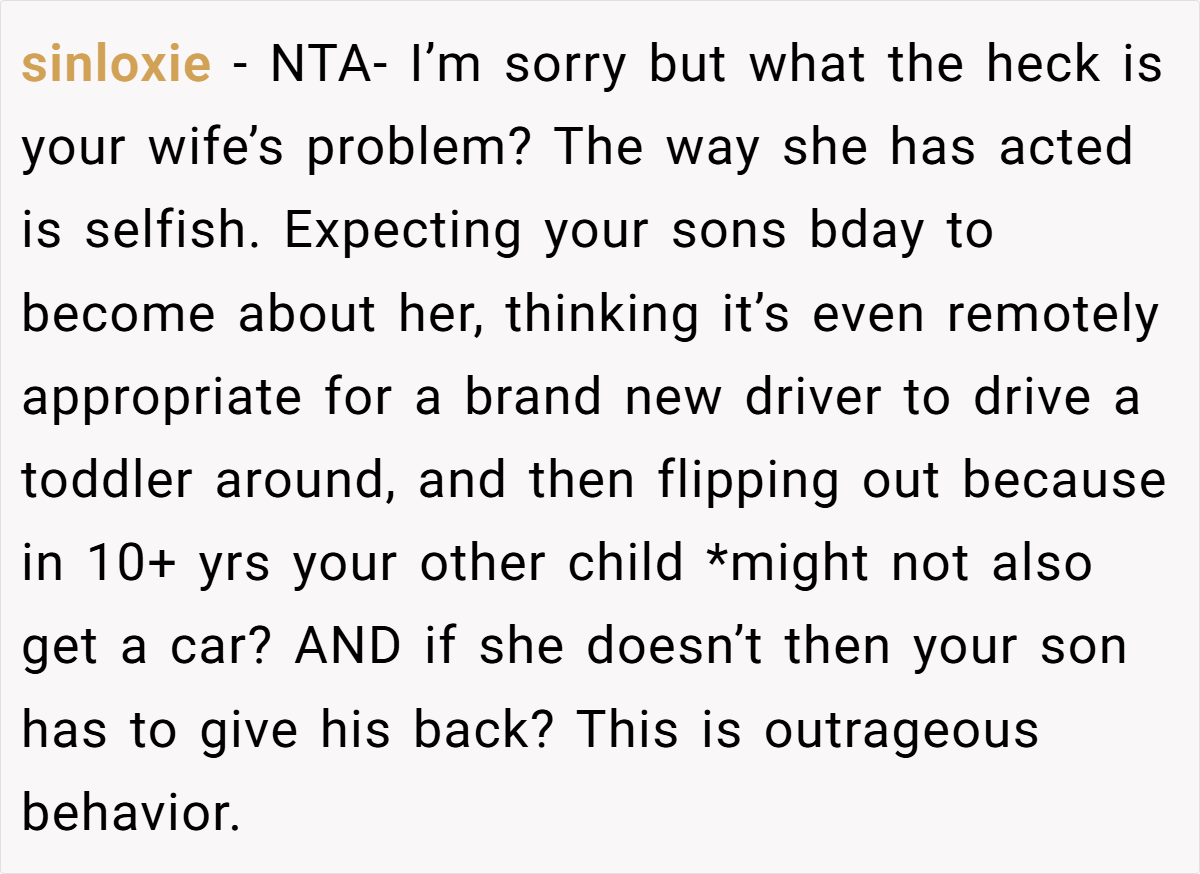Open the sinloxie username link
1200x874 pixels.
tap(116, 65)
